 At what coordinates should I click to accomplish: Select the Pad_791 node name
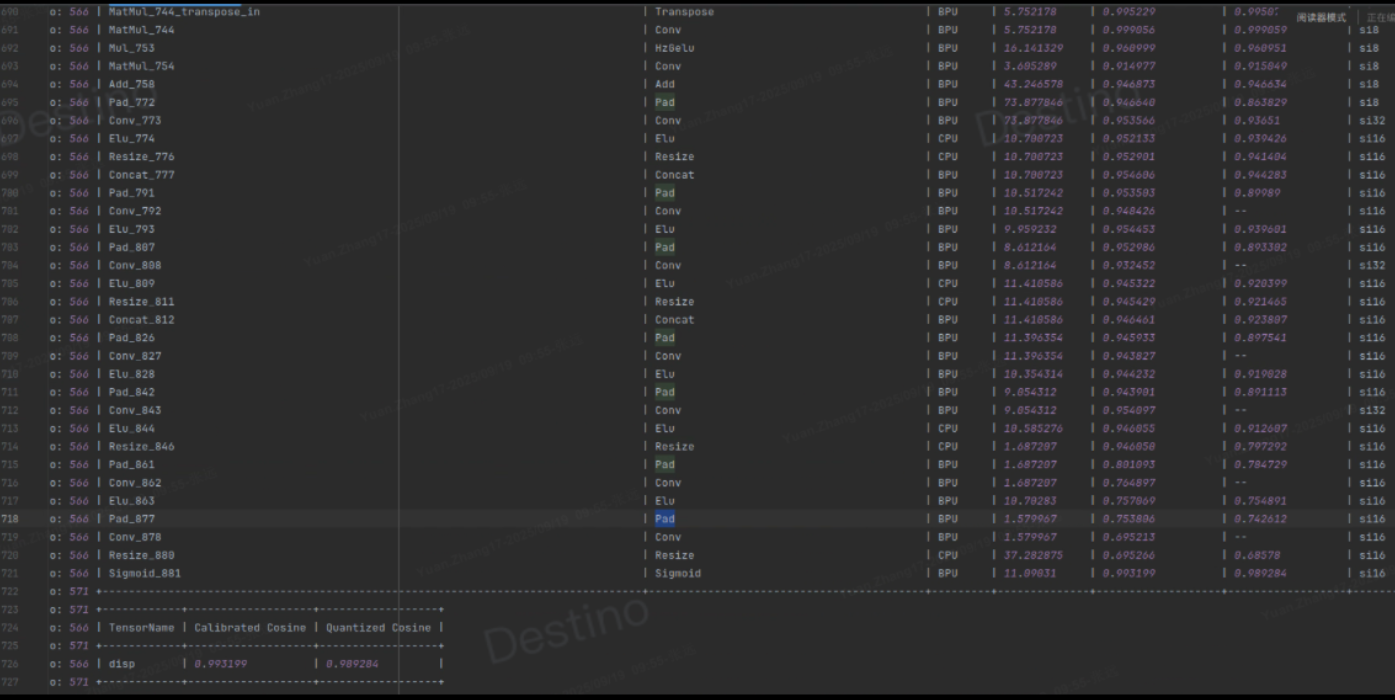[x=132, y=193]
